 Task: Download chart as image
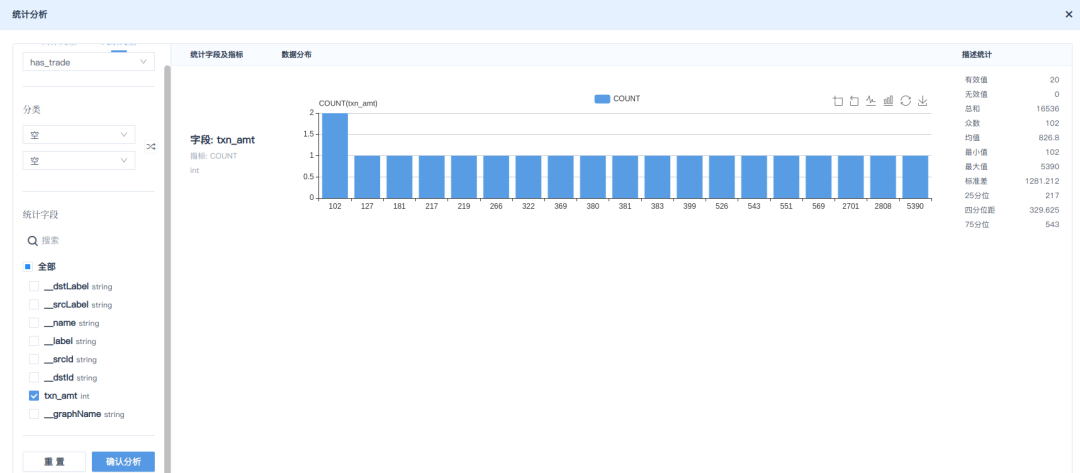click(922, 101)
